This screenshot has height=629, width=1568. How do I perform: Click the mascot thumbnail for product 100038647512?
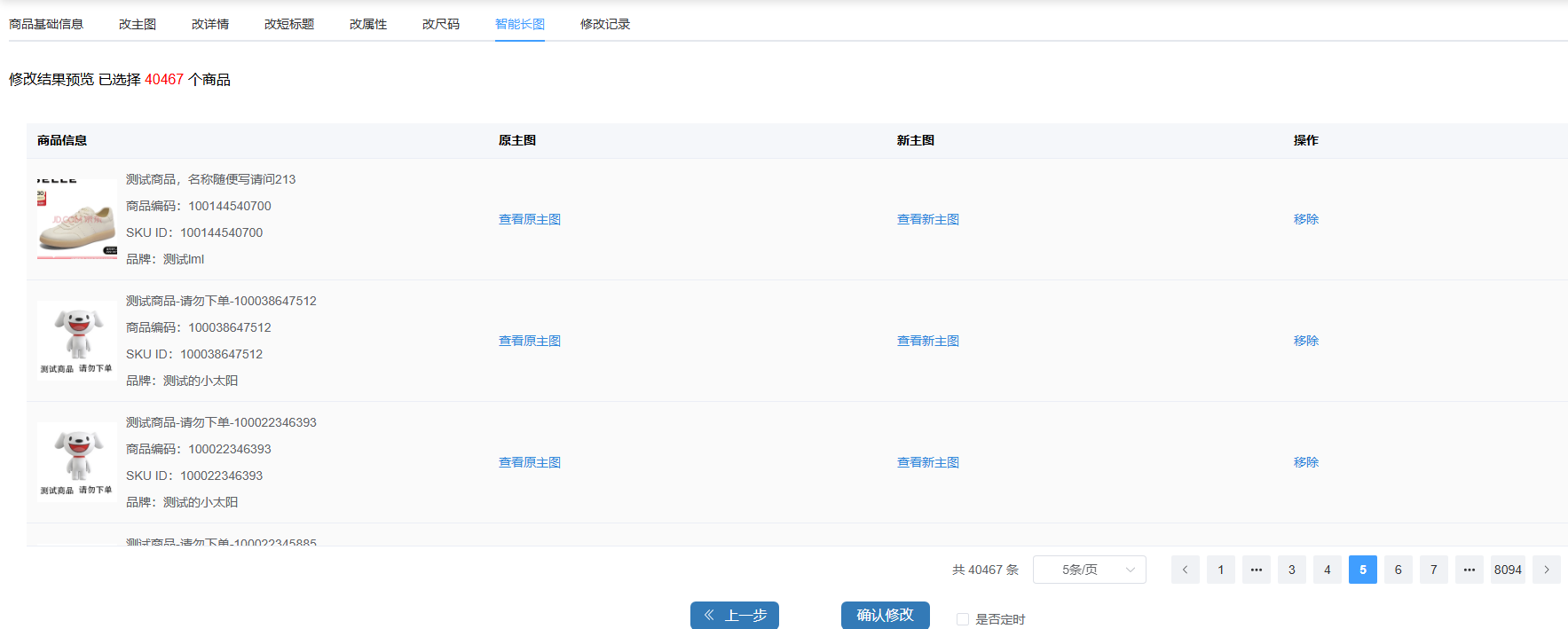tap(77, 341)
